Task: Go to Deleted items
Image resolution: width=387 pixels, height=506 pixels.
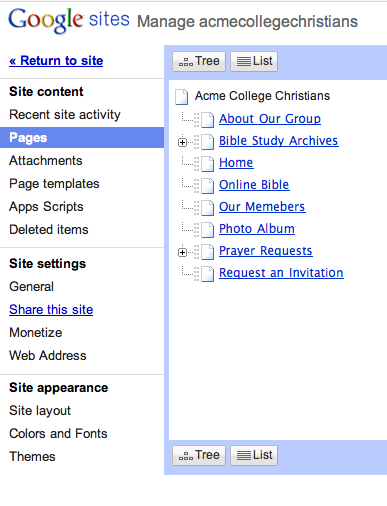Action: point(49,230)
